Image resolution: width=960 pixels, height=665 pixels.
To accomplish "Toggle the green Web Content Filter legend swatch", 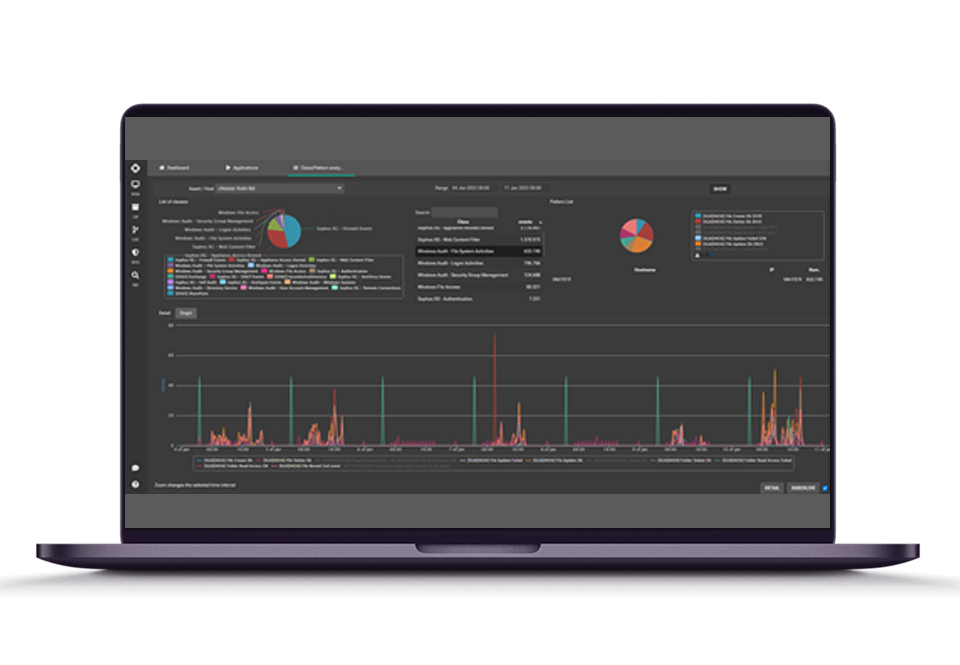I will (312, 260).
